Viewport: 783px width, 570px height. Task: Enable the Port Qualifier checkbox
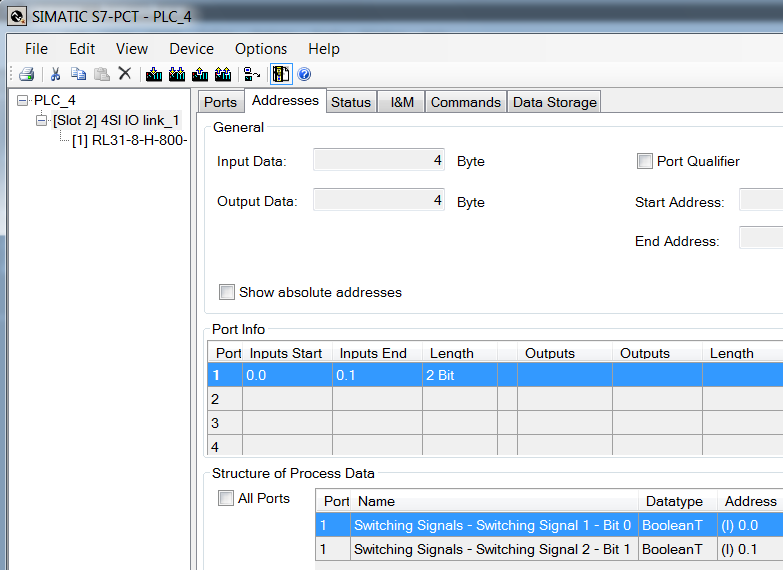pyautogui.click(x=645, y=161)
